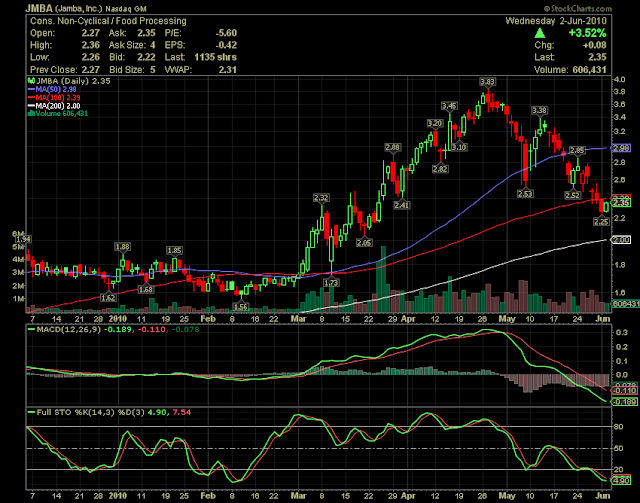
Task: Click the green up-arrow beside +3.52%
Action: coord(540,33)
